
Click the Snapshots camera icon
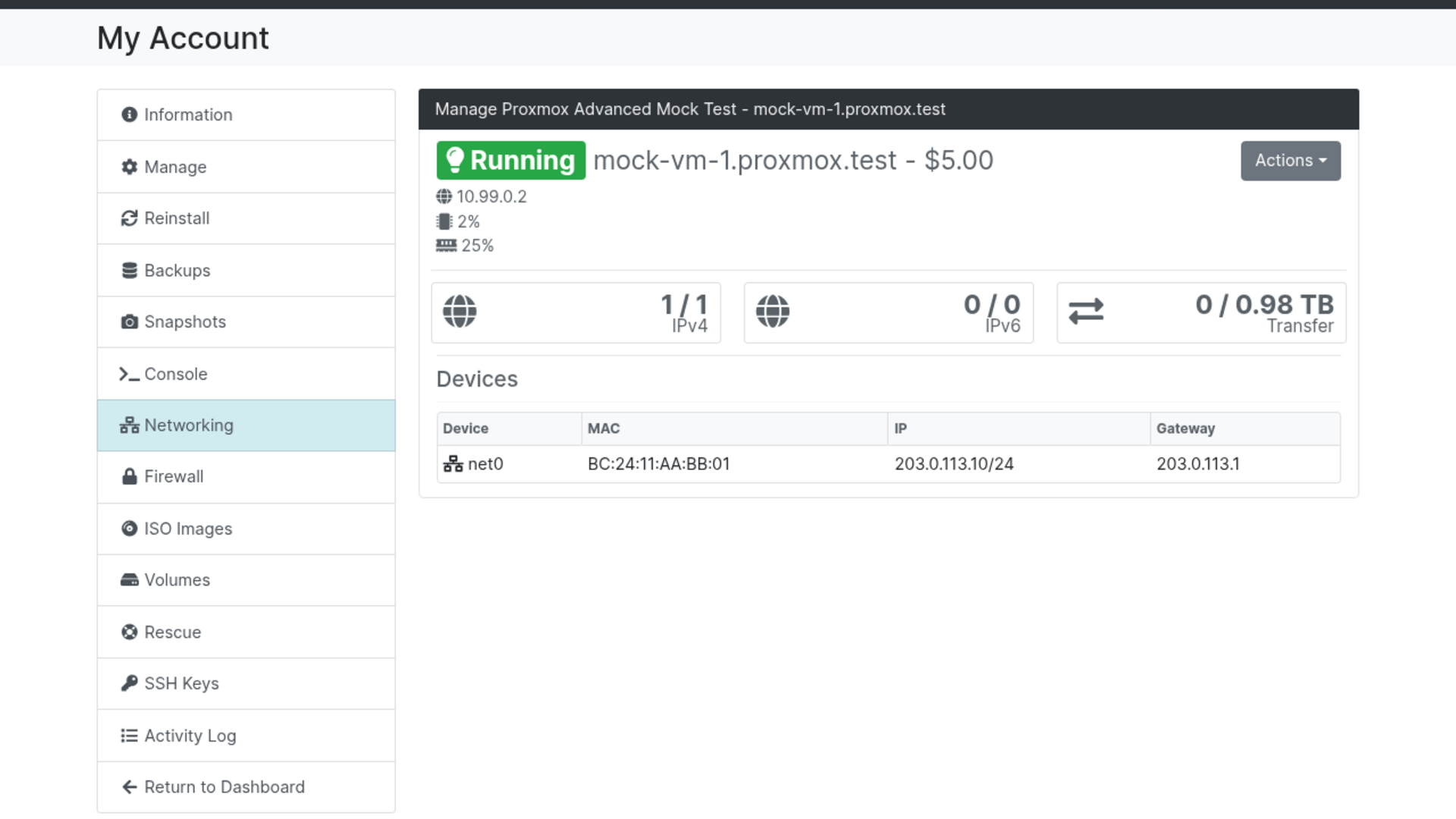130,322
